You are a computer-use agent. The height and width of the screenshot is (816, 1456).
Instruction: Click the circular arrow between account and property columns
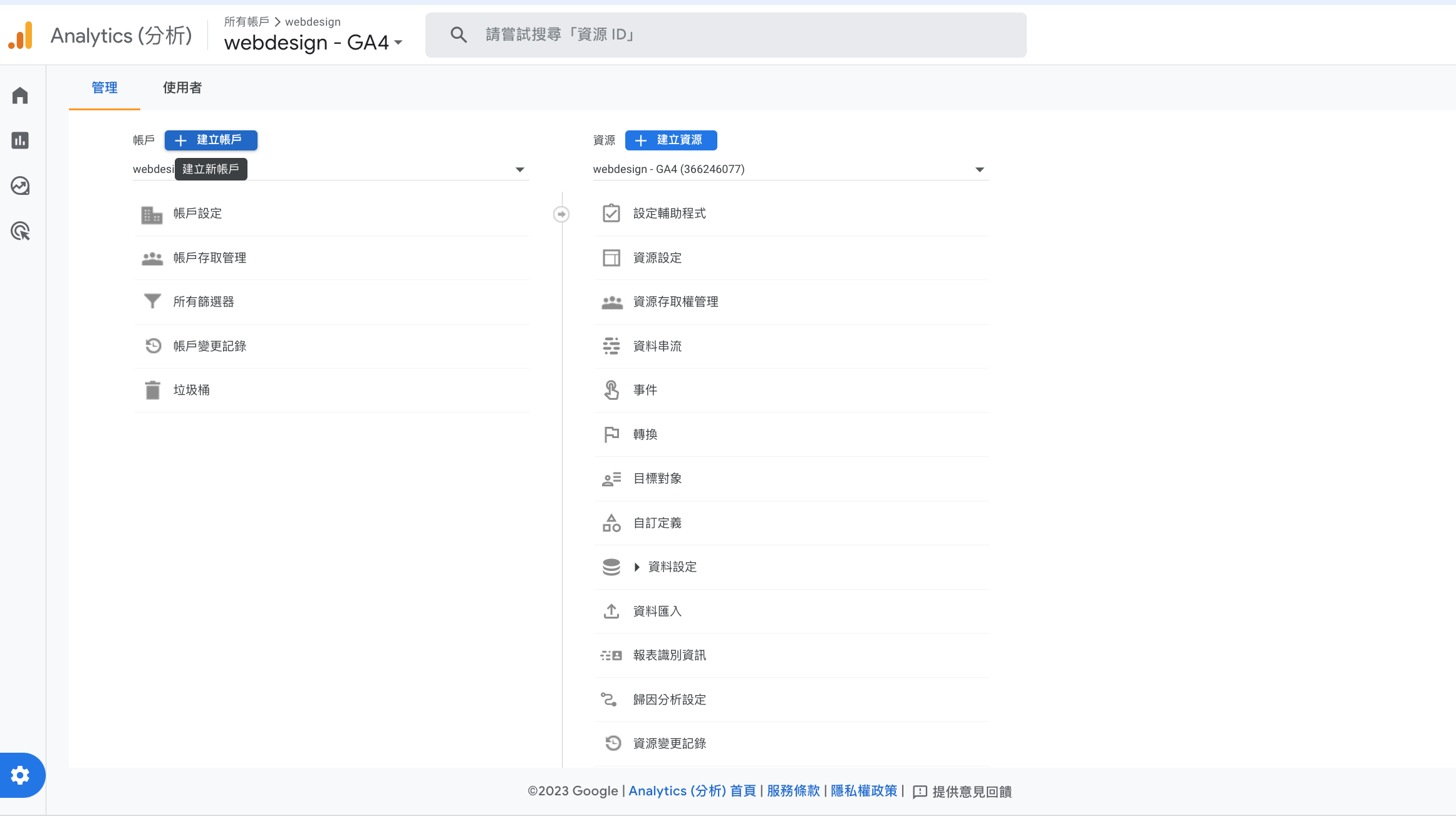561,214
